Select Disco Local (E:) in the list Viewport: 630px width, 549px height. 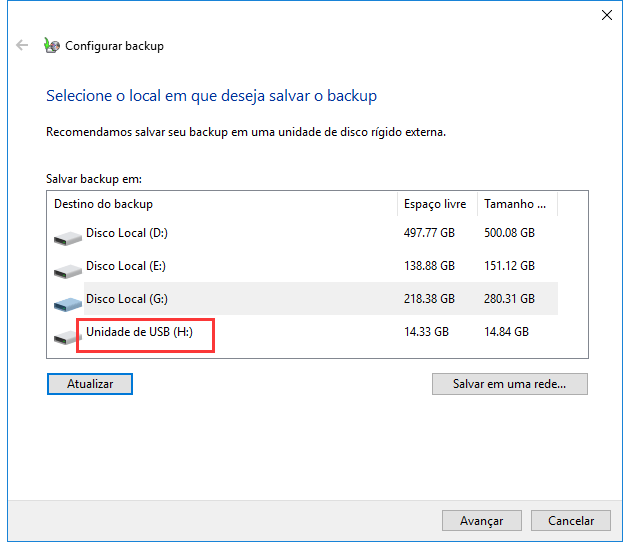point(125,267)
